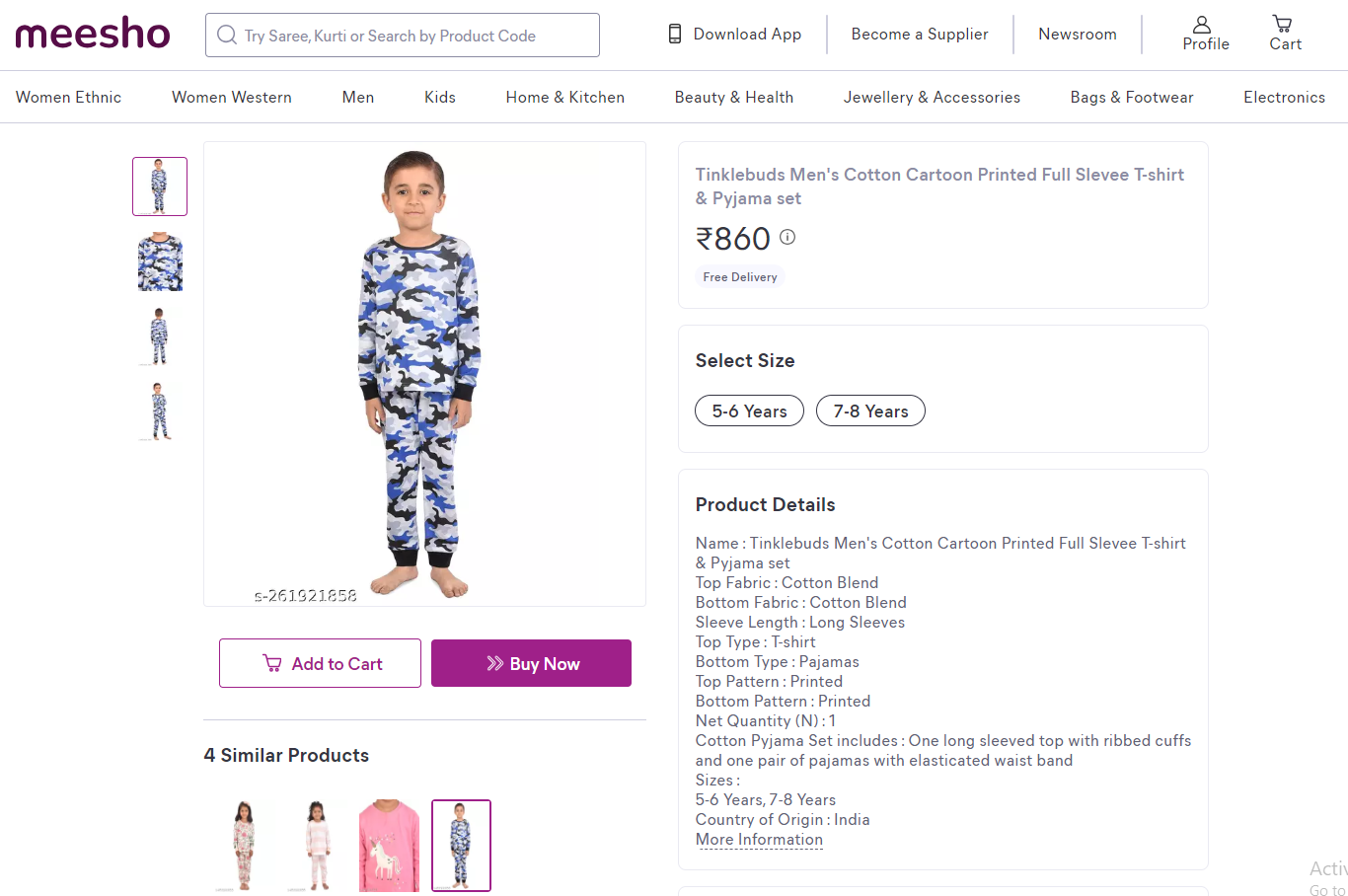Open the Electronics category menu
The height and width of the screenshot is (896, 1348).
pyautogui.click(x=1284, y=97)
